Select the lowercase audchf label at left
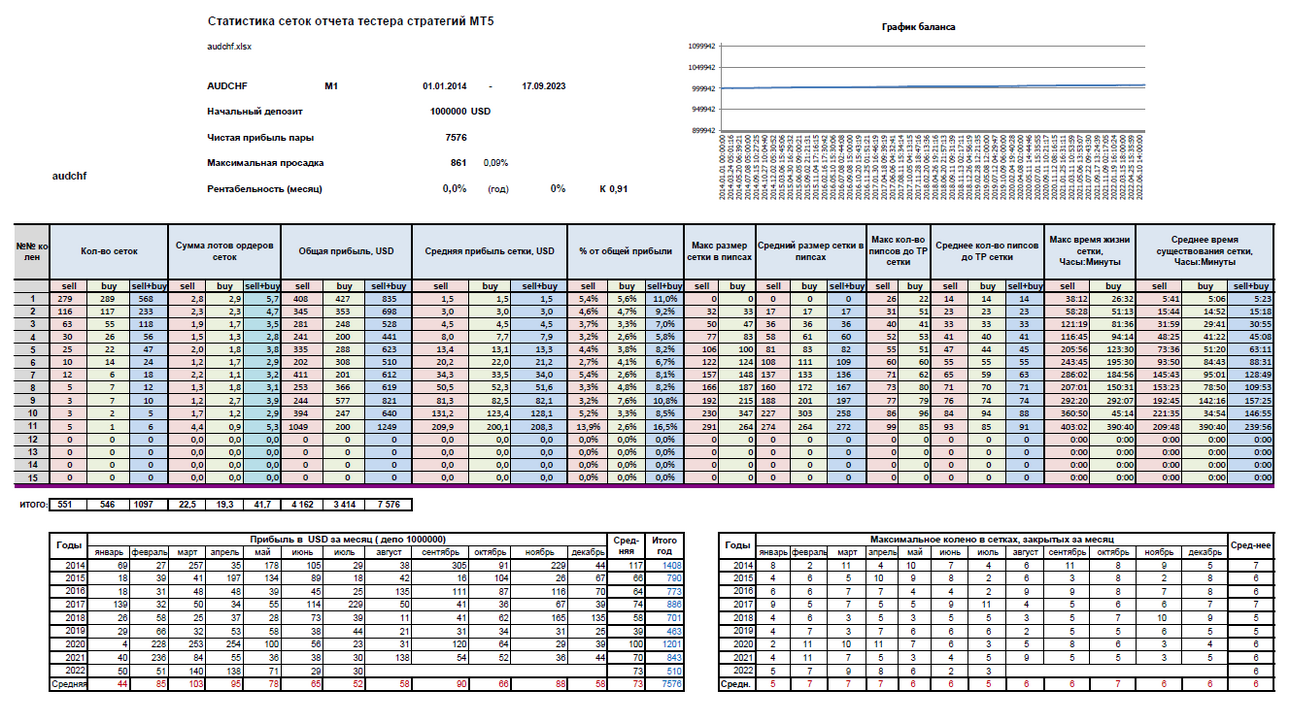 (69, 176)
